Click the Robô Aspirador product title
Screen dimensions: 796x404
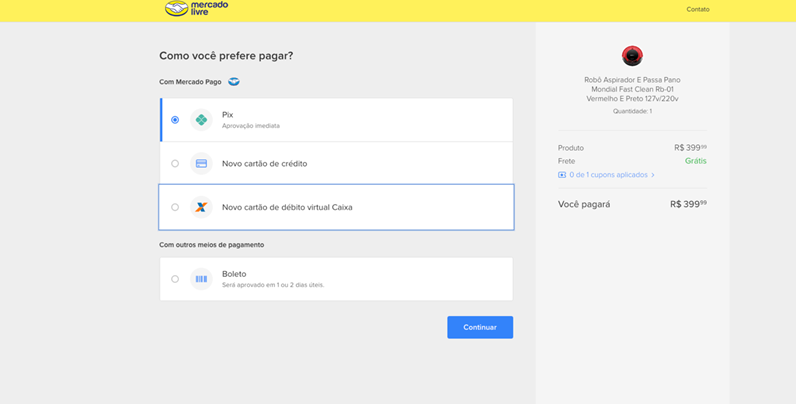pyautogui.click(x=632, y=89)
